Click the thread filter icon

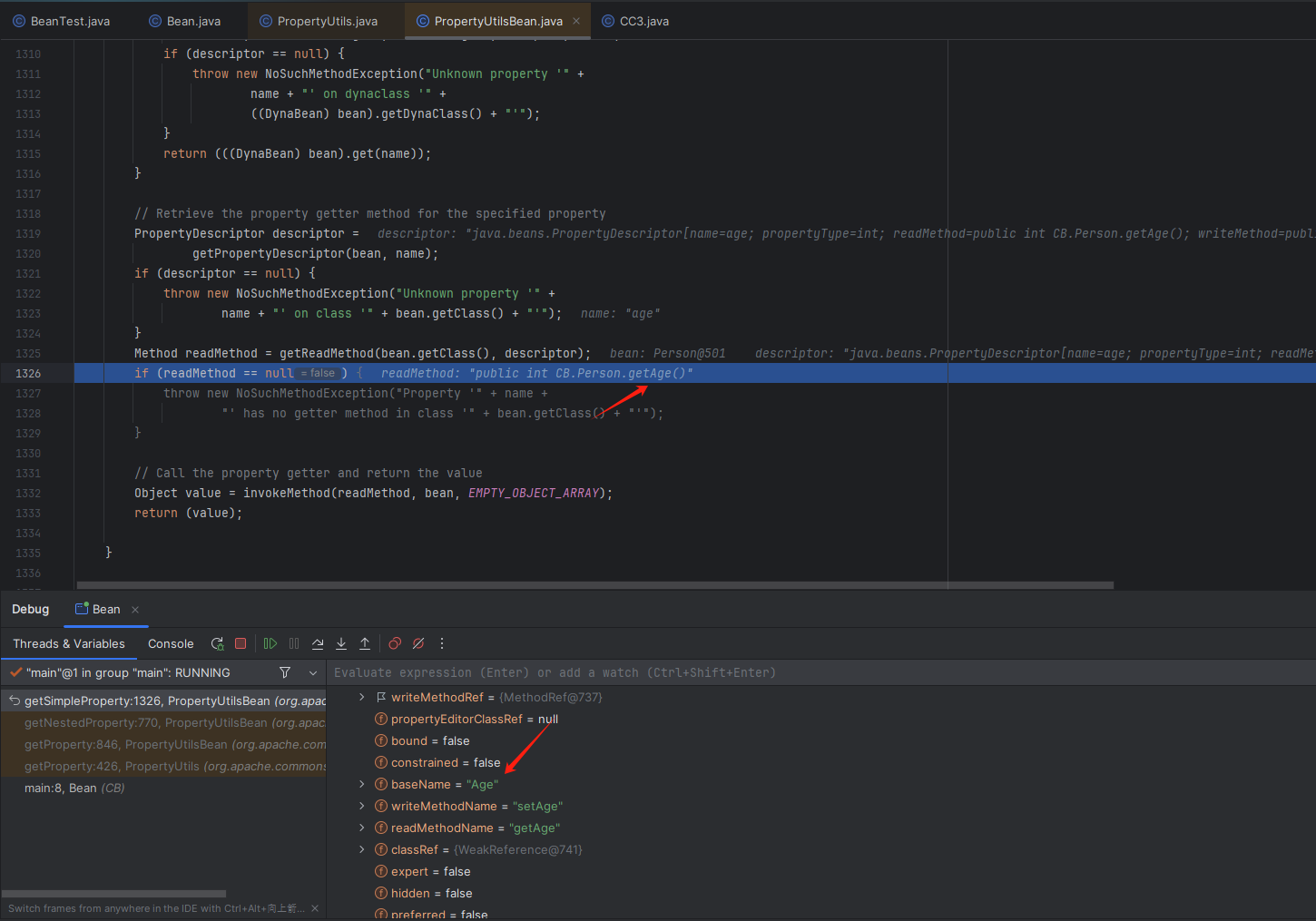[x=285, y=672]
